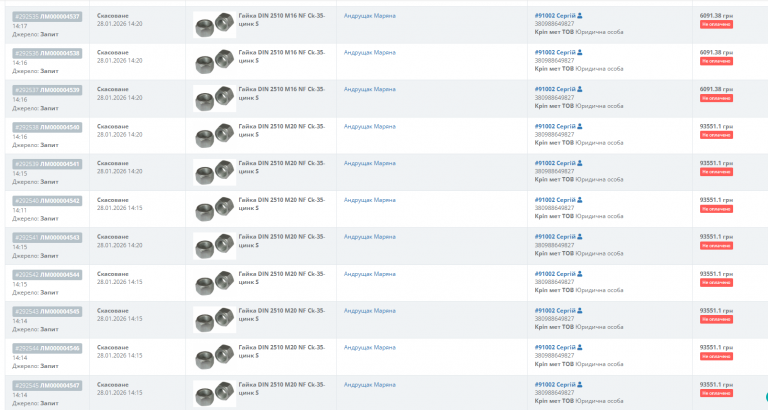Click red unpaid status label in order ЛМ000004537
The image size is (768, 410).
point(716,24)
